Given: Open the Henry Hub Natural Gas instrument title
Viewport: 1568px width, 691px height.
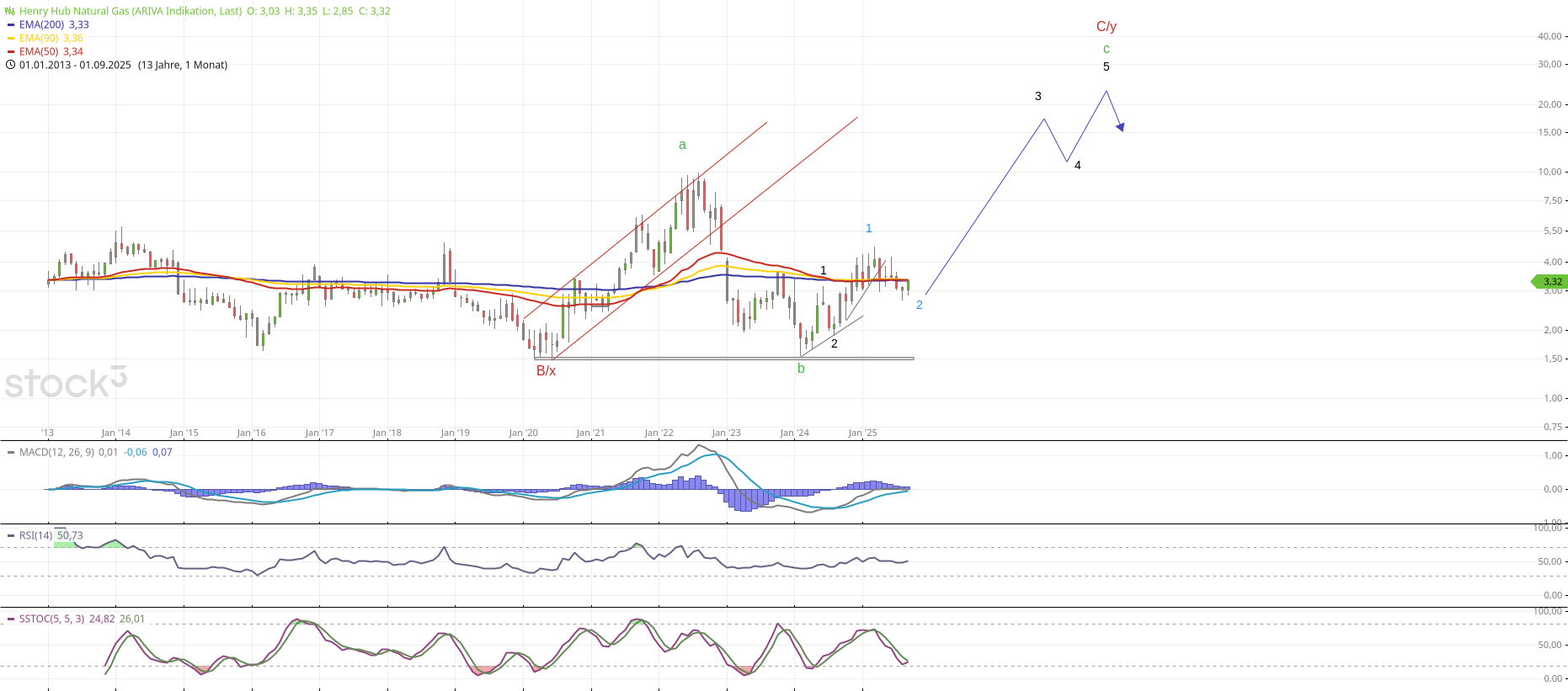Looking at the screenshot, I should point(131,11).
